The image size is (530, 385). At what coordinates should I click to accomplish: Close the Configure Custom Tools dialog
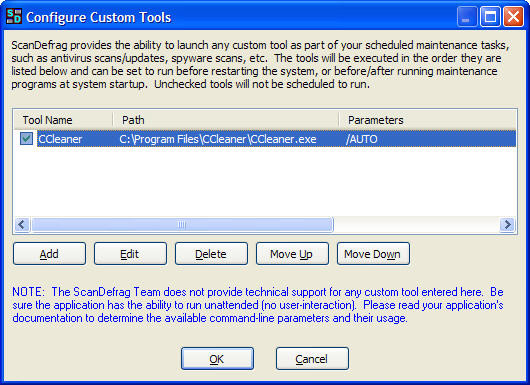coord(513,17)
